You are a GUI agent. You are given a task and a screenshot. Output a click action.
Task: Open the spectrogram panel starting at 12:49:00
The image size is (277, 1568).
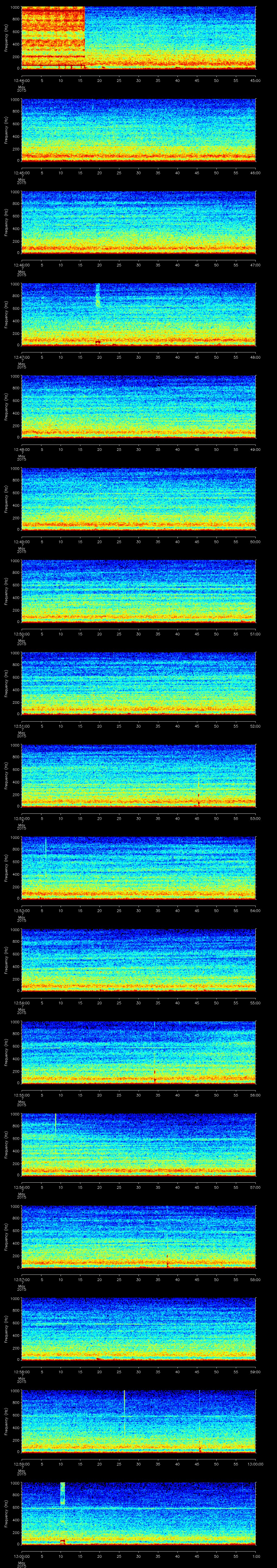(138, 499)
